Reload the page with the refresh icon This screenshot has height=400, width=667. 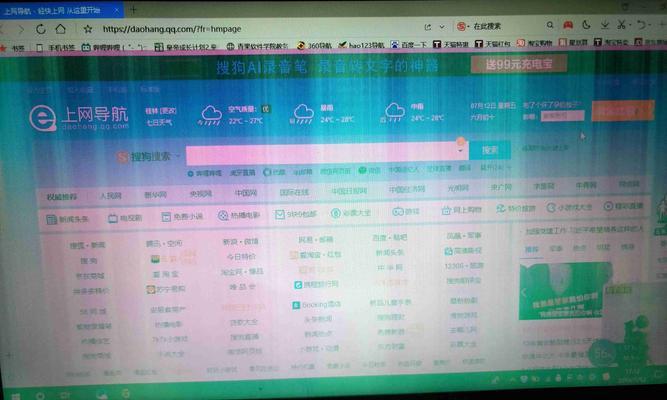click(x=41, y=29)
